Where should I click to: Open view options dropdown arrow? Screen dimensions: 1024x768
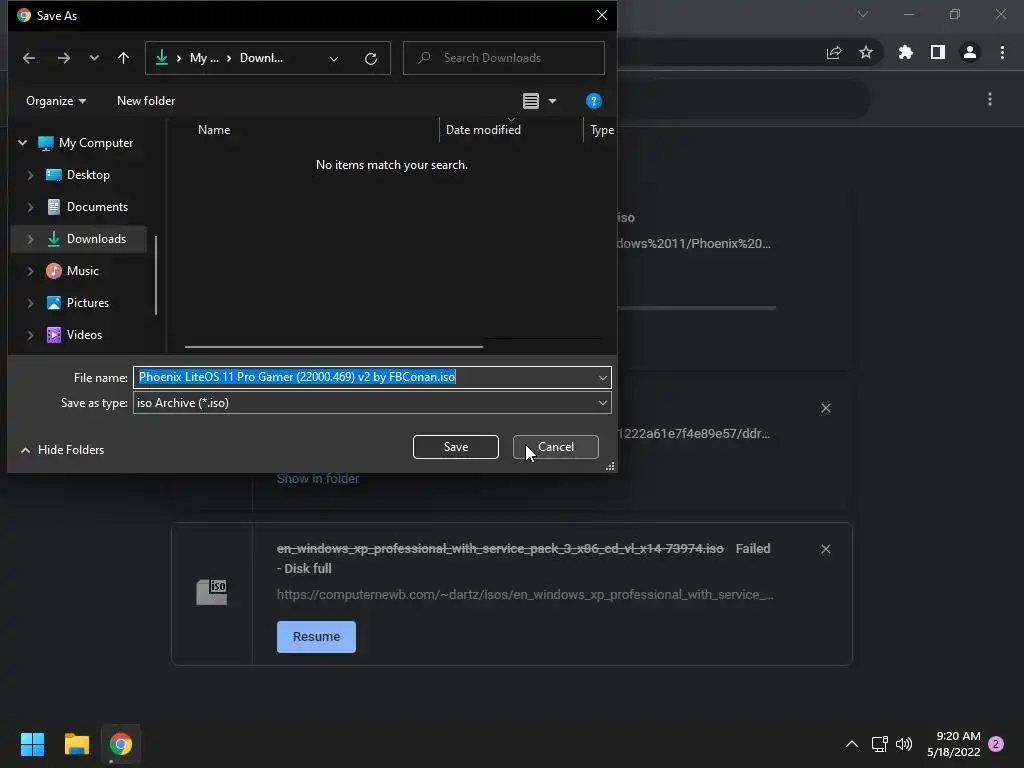[552, 101]
